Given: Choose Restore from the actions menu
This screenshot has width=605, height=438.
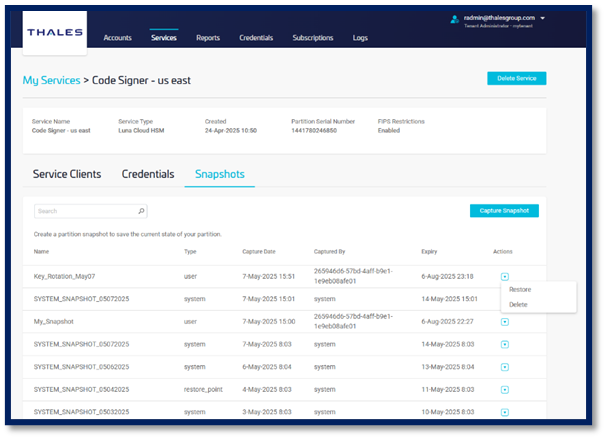Looking at the screenshot, I should (520, 289).
